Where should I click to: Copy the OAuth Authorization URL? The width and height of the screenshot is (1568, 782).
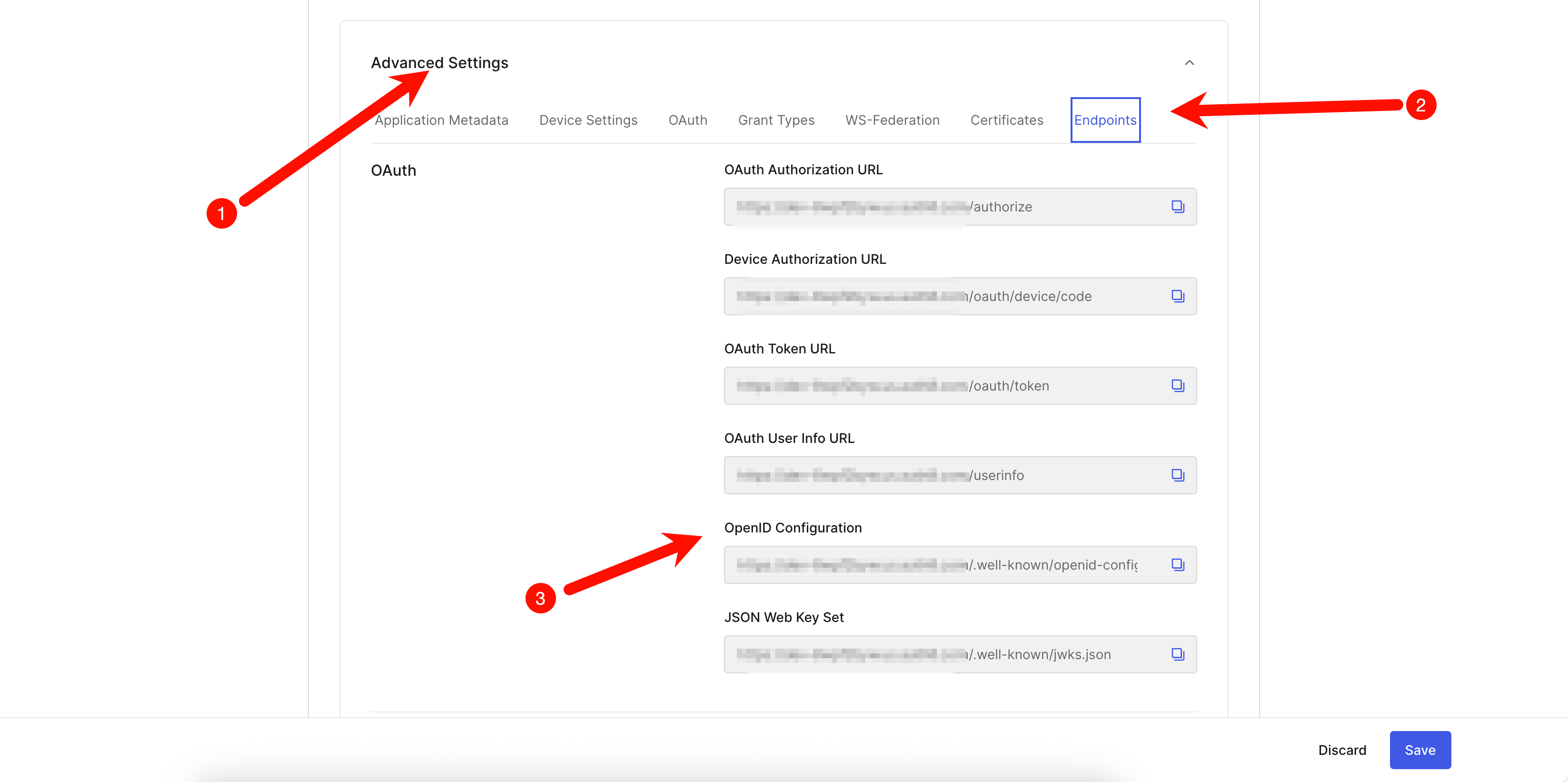click(1177, 207)
